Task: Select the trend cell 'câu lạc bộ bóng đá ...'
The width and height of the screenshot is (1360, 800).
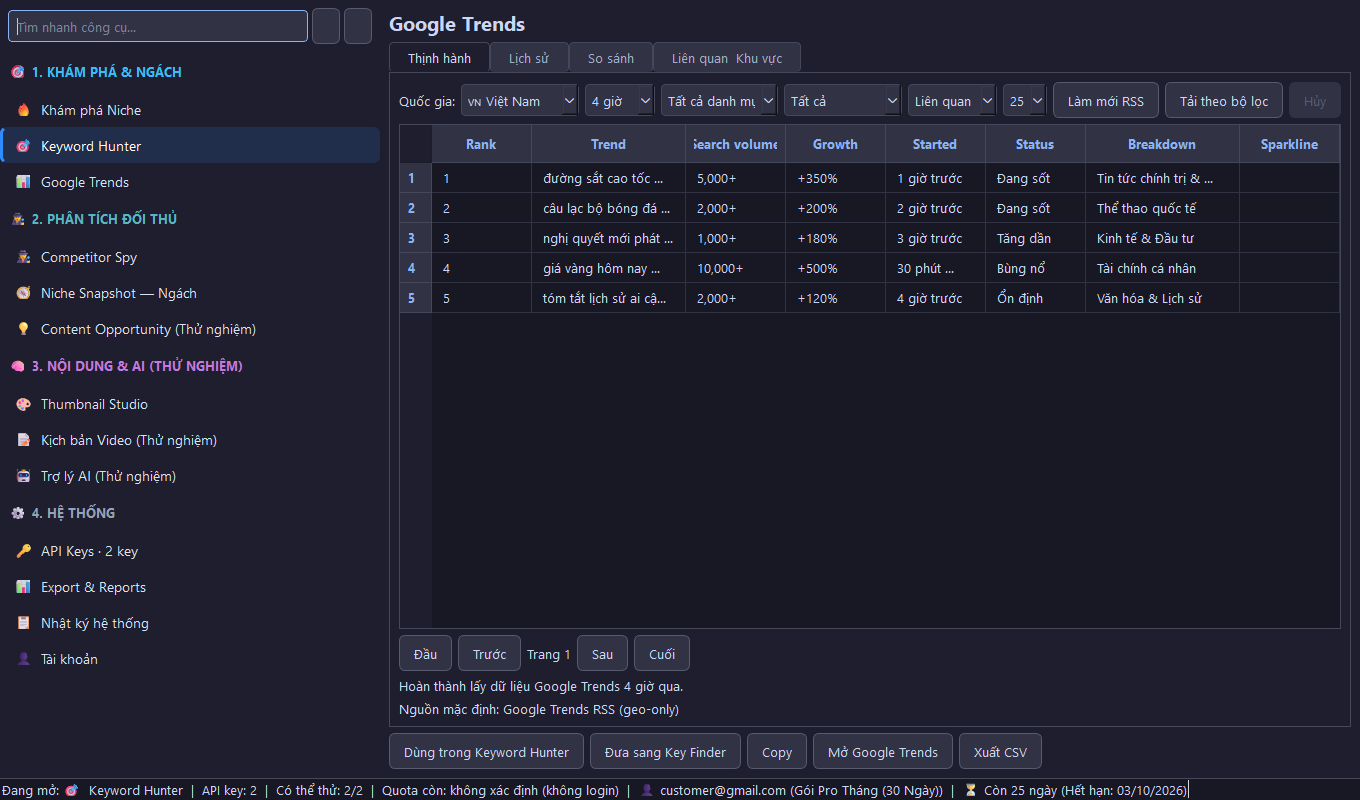Action: [x=608, y=208]
